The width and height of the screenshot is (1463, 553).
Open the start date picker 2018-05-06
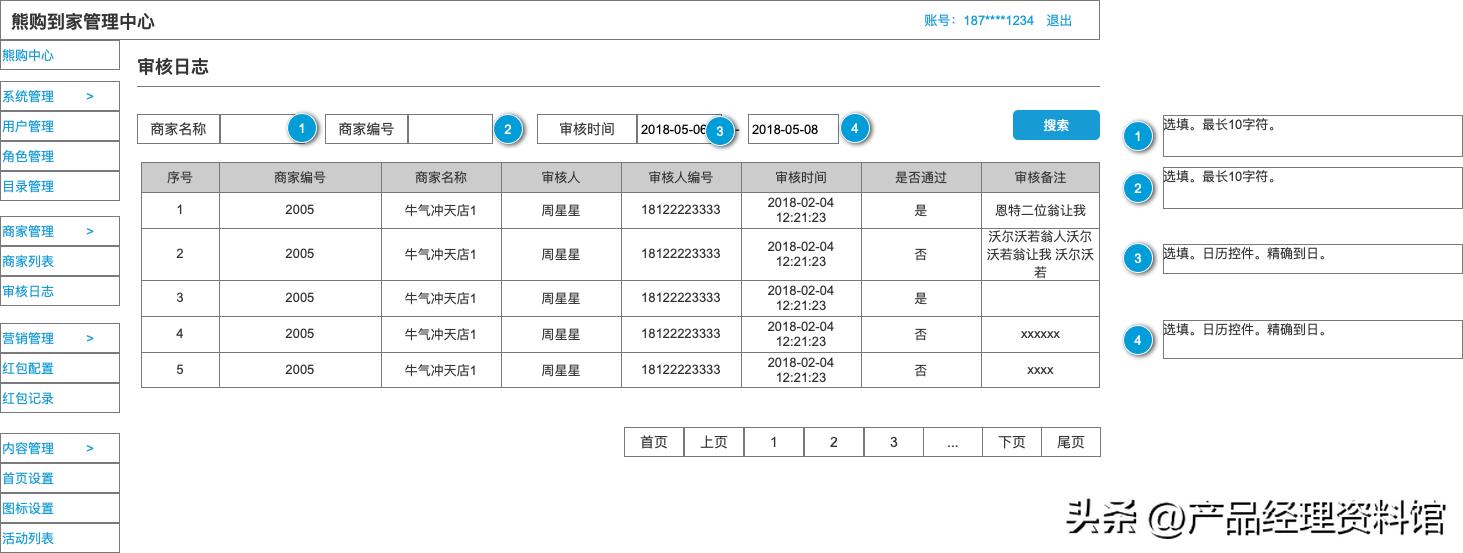click(x=679, y=129)
